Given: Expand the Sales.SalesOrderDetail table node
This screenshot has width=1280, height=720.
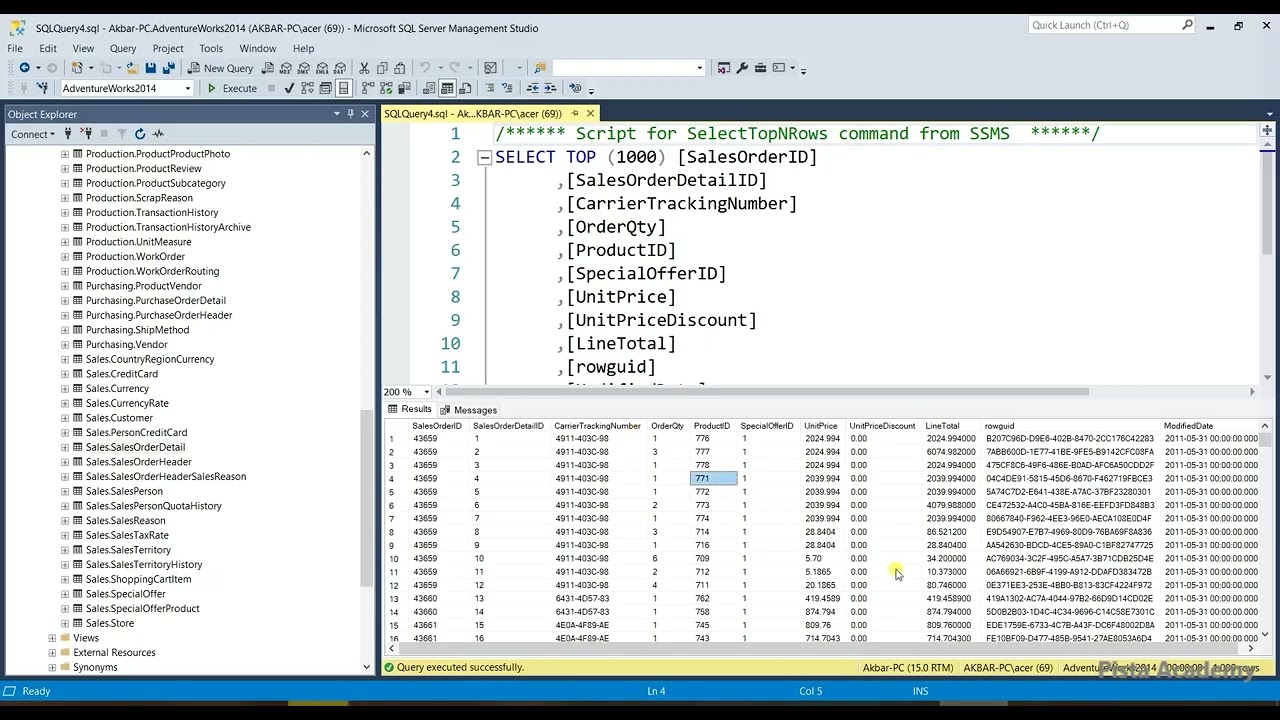Looking at the screenshot, I should (65, 447).
